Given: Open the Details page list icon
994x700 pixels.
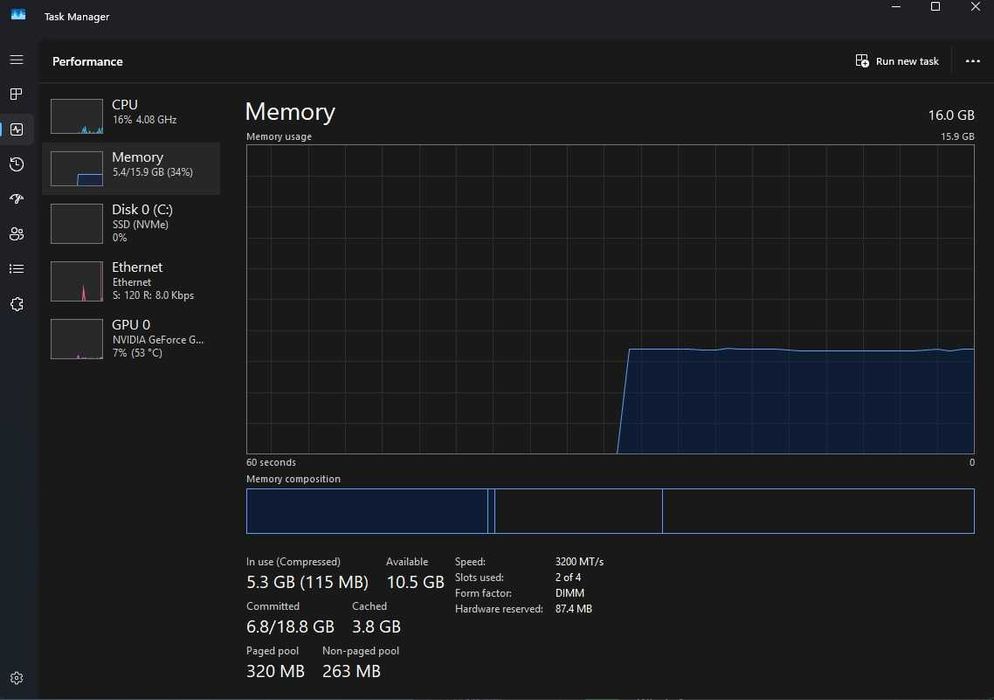Looking at the screenshot, I should click(16, 269).
